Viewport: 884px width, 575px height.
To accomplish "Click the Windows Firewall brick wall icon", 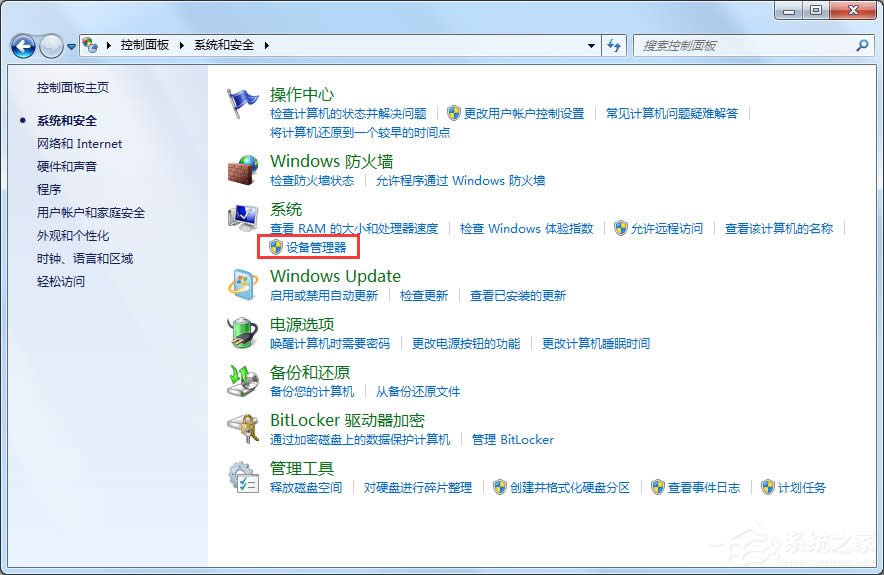I will click(x=242, y=170).
